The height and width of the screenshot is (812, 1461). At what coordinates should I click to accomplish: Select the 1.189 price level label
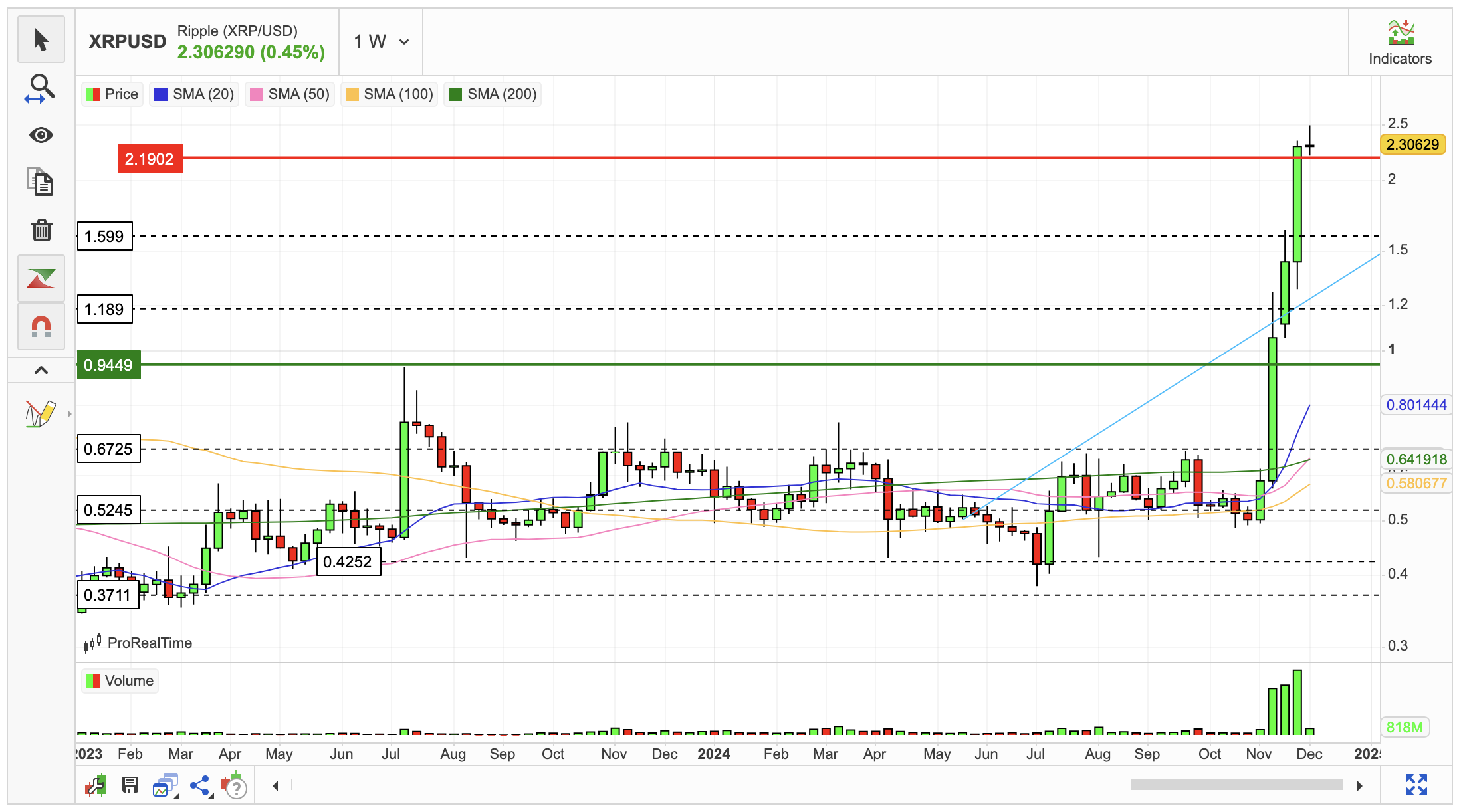tap(105, 309)
